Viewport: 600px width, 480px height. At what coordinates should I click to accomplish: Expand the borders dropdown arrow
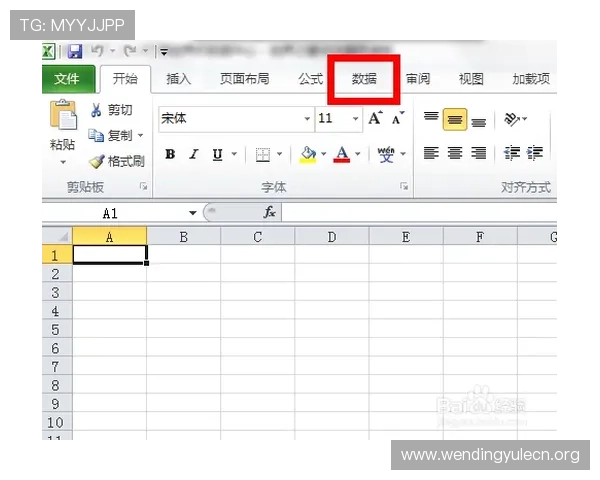[x=279, y=154]
